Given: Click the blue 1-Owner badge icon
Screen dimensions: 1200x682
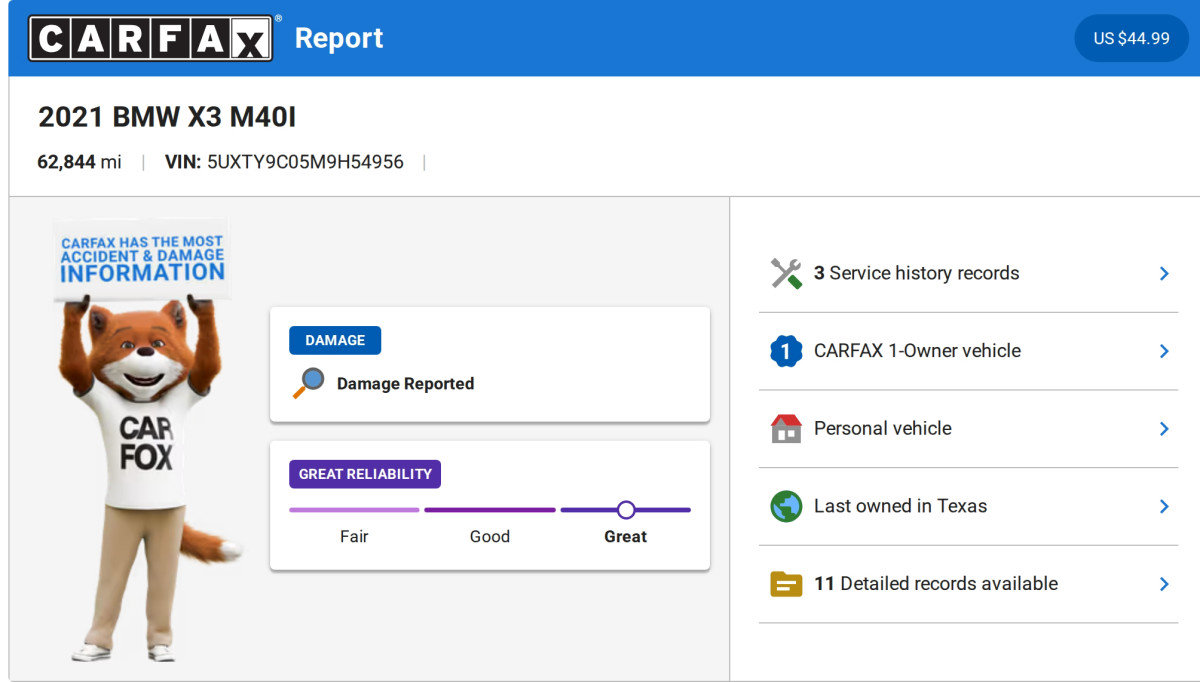Looking at the screenshot, I should click(x=786, y=351).
